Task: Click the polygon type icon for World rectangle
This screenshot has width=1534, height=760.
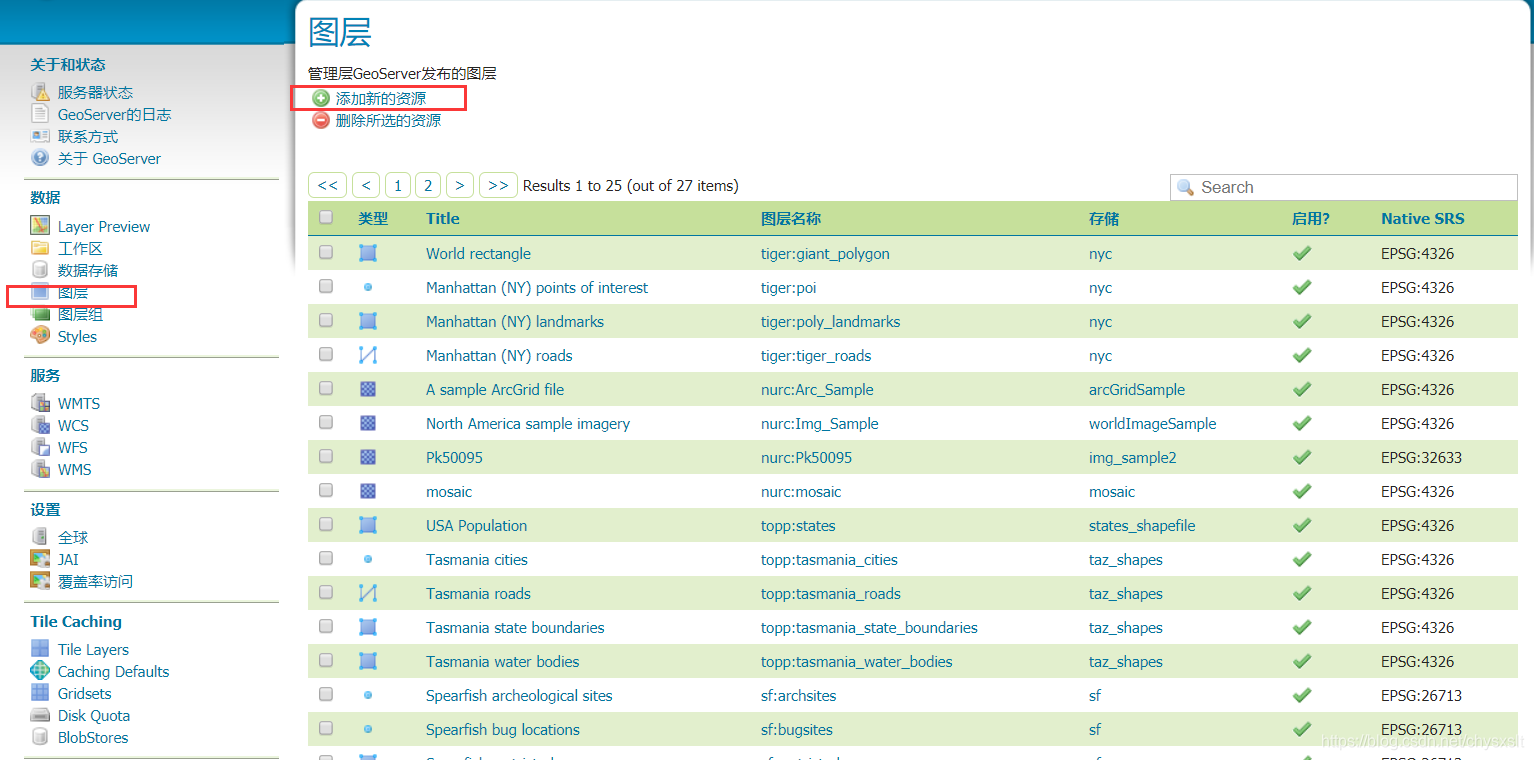Action: 368,254
